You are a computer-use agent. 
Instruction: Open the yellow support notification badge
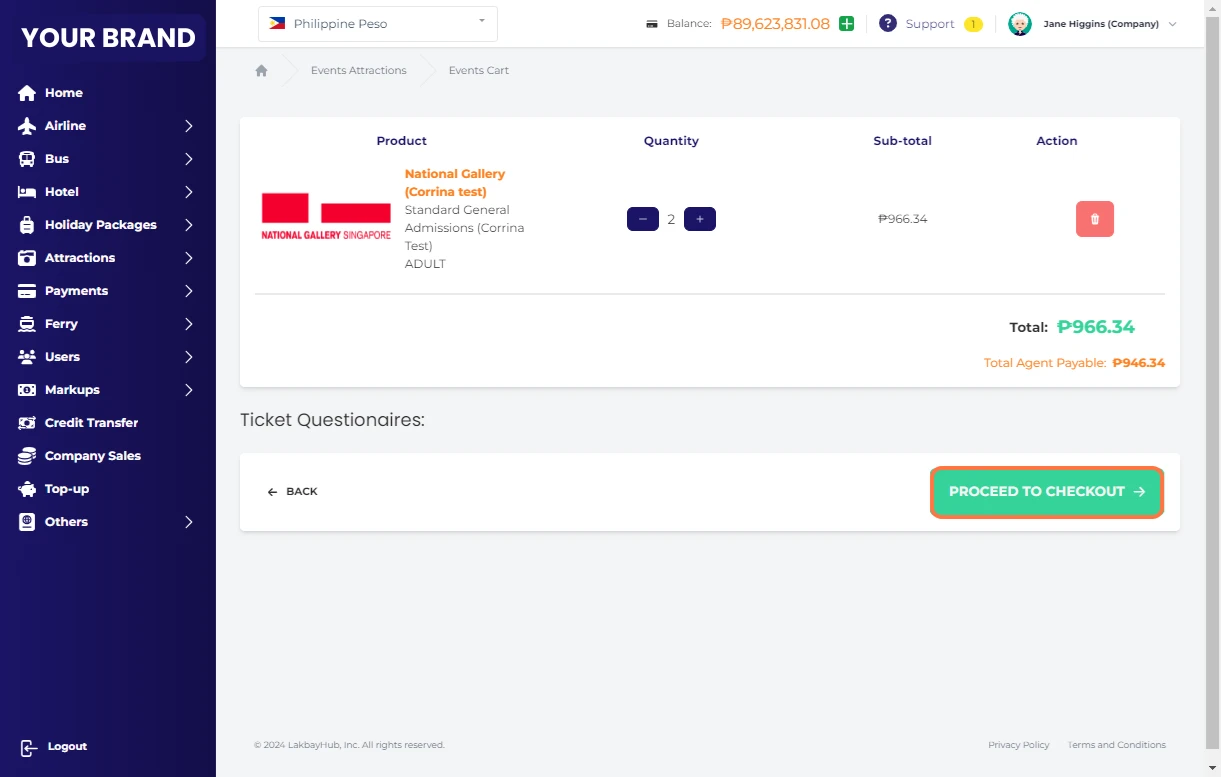[x=973, y=24]
